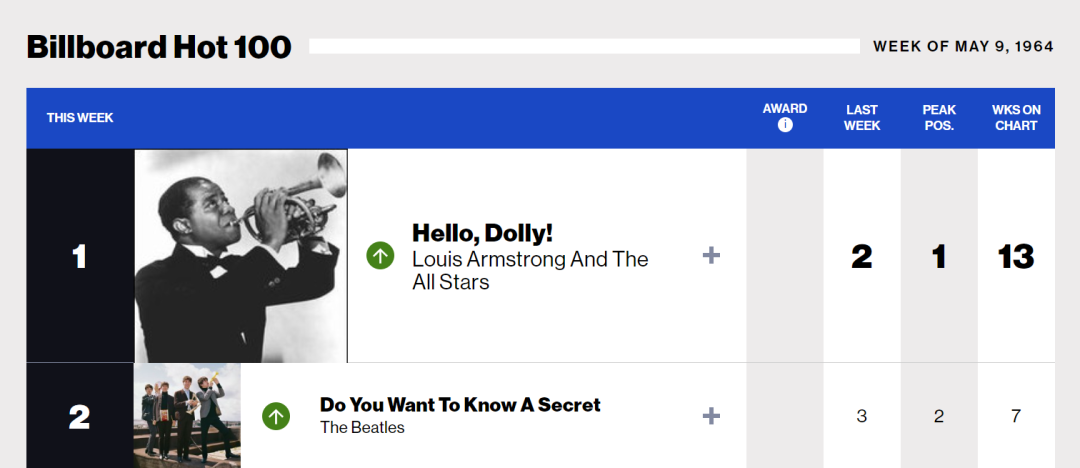Click the This Week column header

80,118
